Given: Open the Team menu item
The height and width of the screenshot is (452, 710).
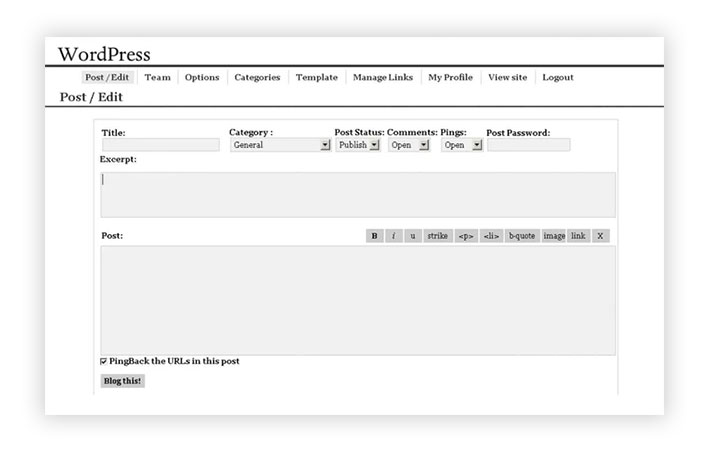Looking at the screenshot, I should [x=158, y=77].
